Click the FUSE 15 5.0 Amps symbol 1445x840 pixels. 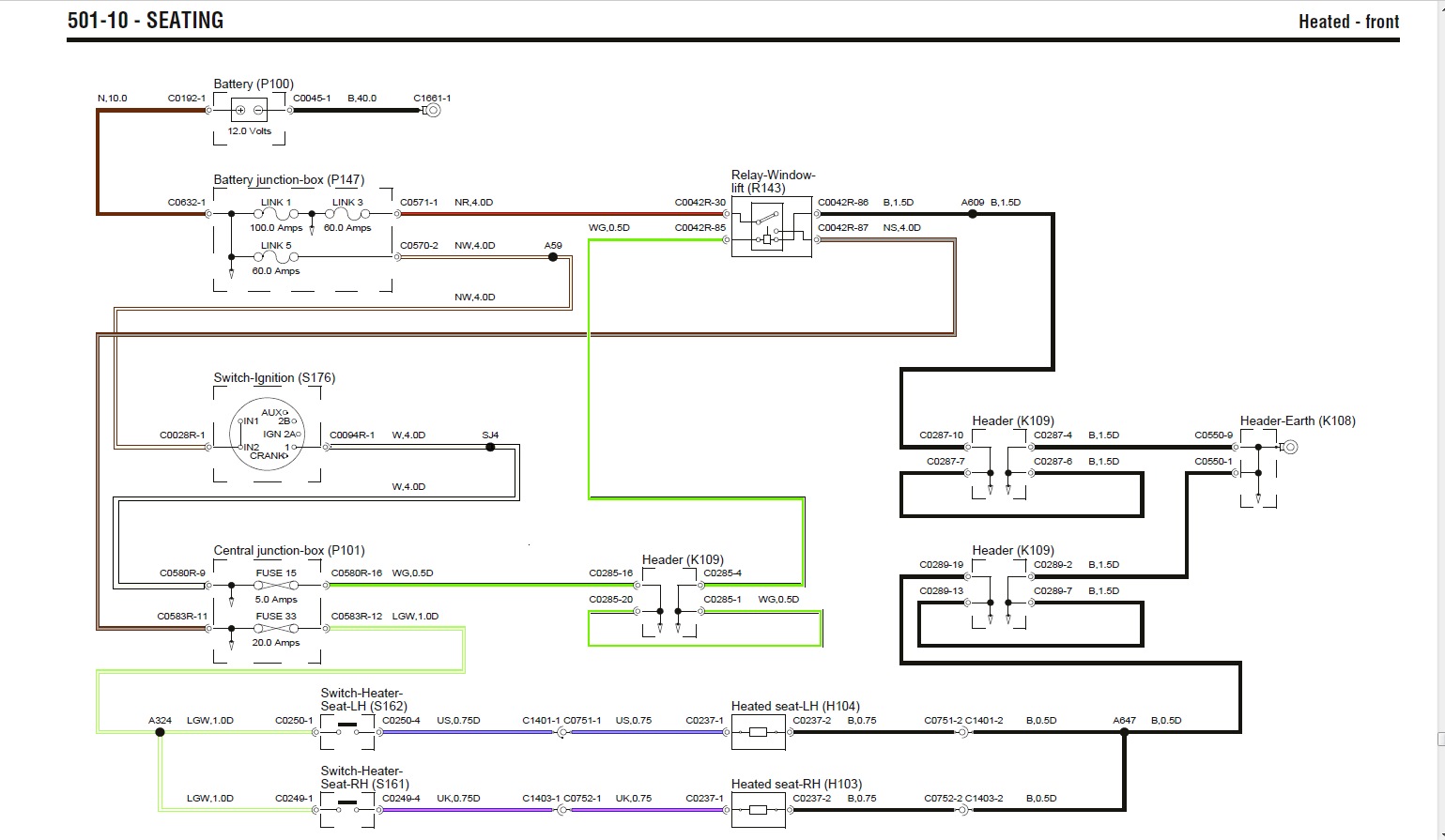pos(276,586)
